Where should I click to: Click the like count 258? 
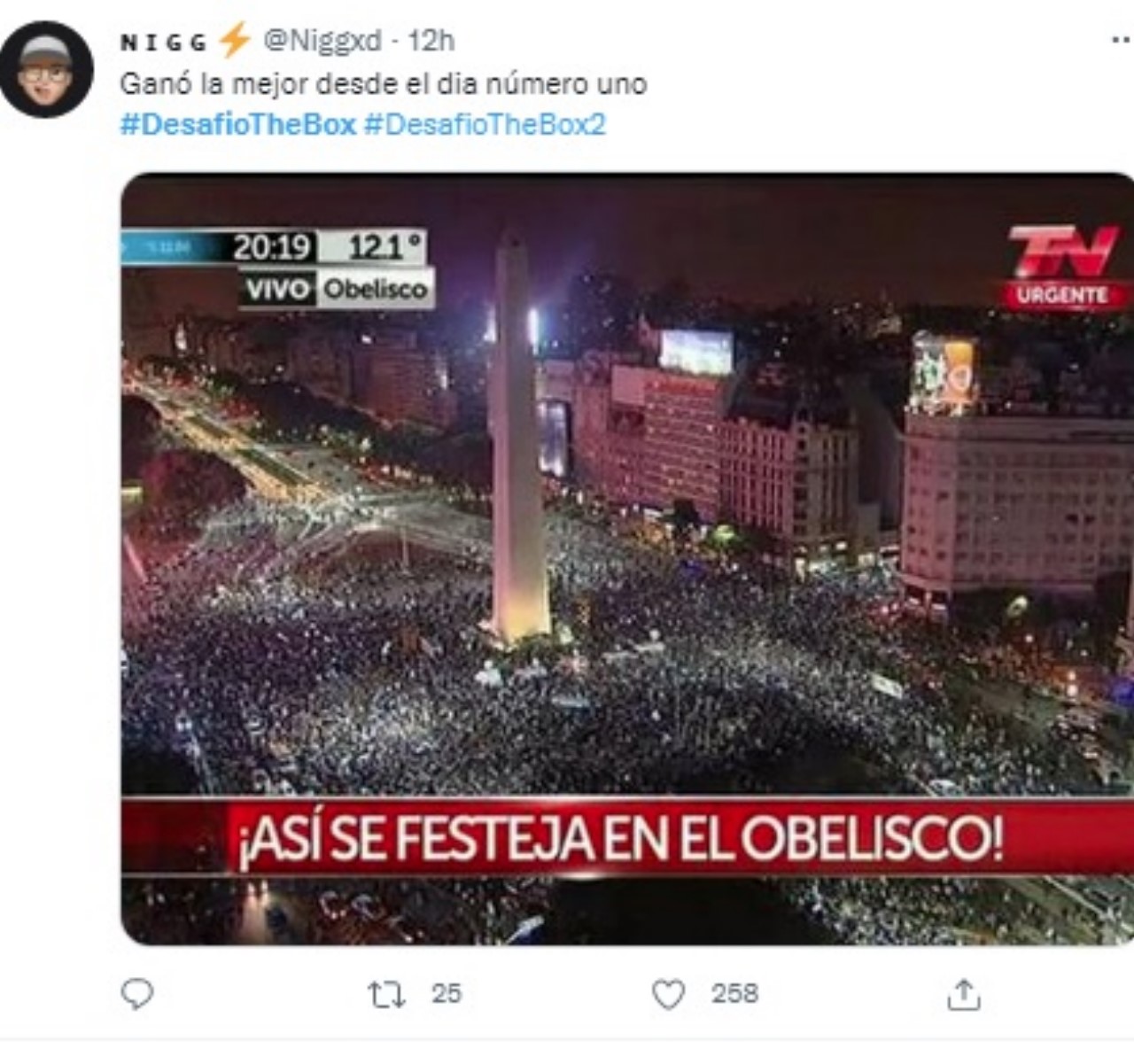click(734, 994)
